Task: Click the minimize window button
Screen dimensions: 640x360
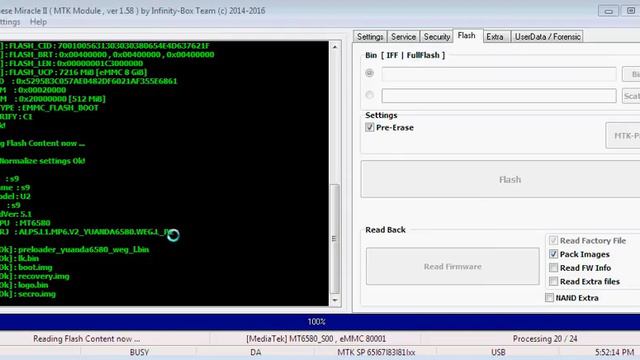Action: (608, 11)
